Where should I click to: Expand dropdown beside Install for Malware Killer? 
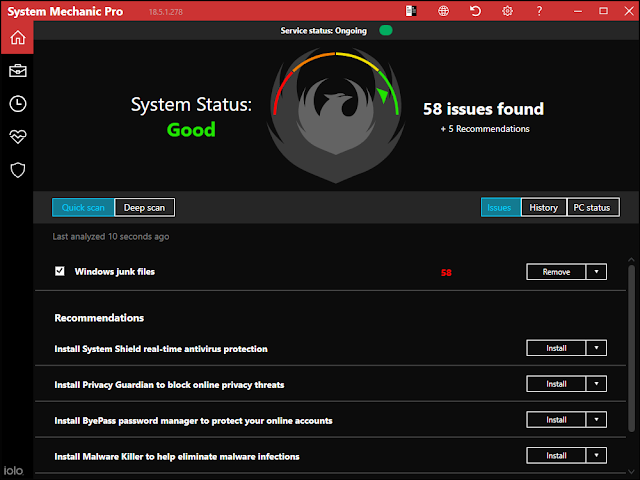pos(596,456)
